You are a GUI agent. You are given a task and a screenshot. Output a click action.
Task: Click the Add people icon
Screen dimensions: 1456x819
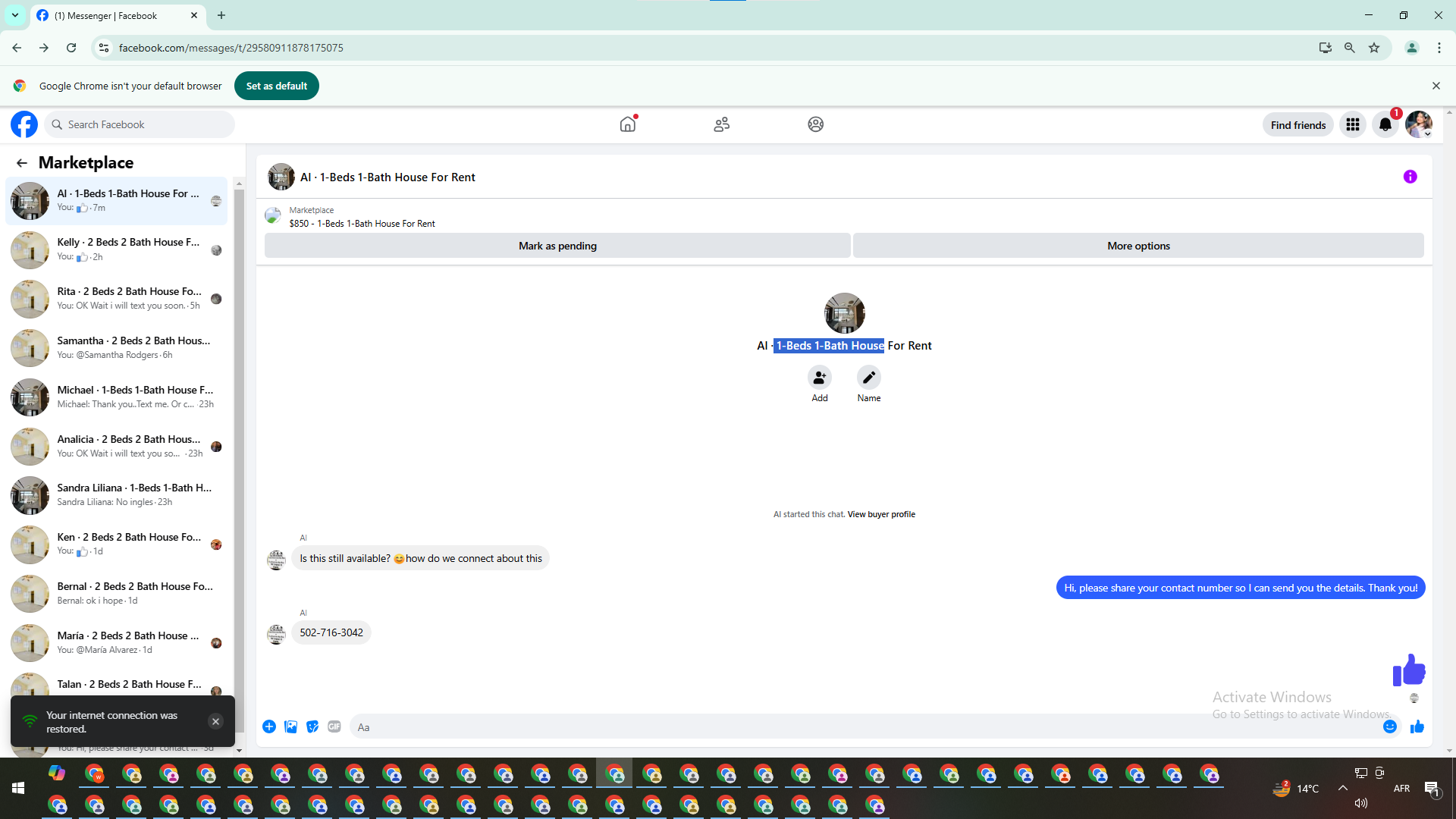click(820, 378)
